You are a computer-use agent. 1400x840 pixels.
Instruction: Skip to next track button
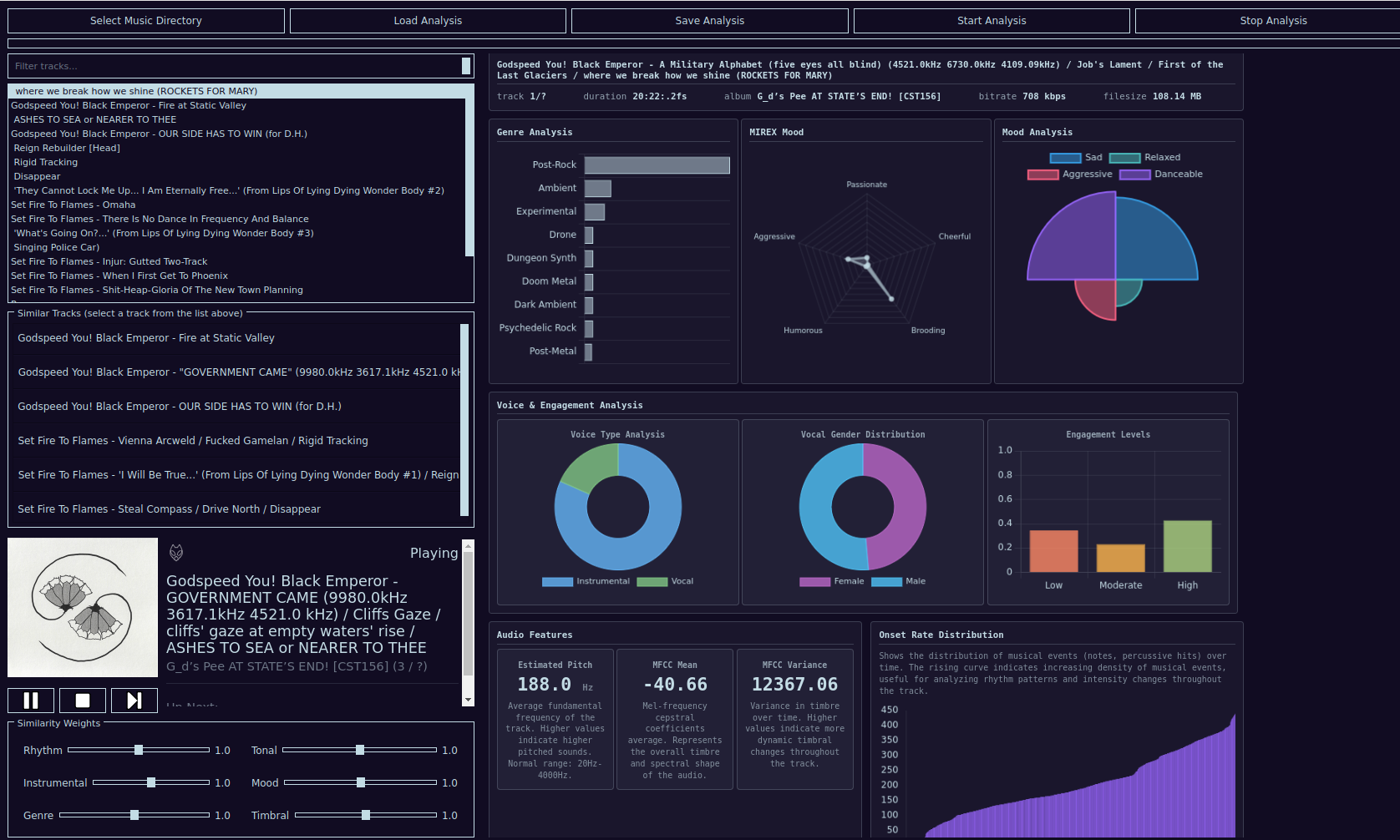tap(134, 701)
